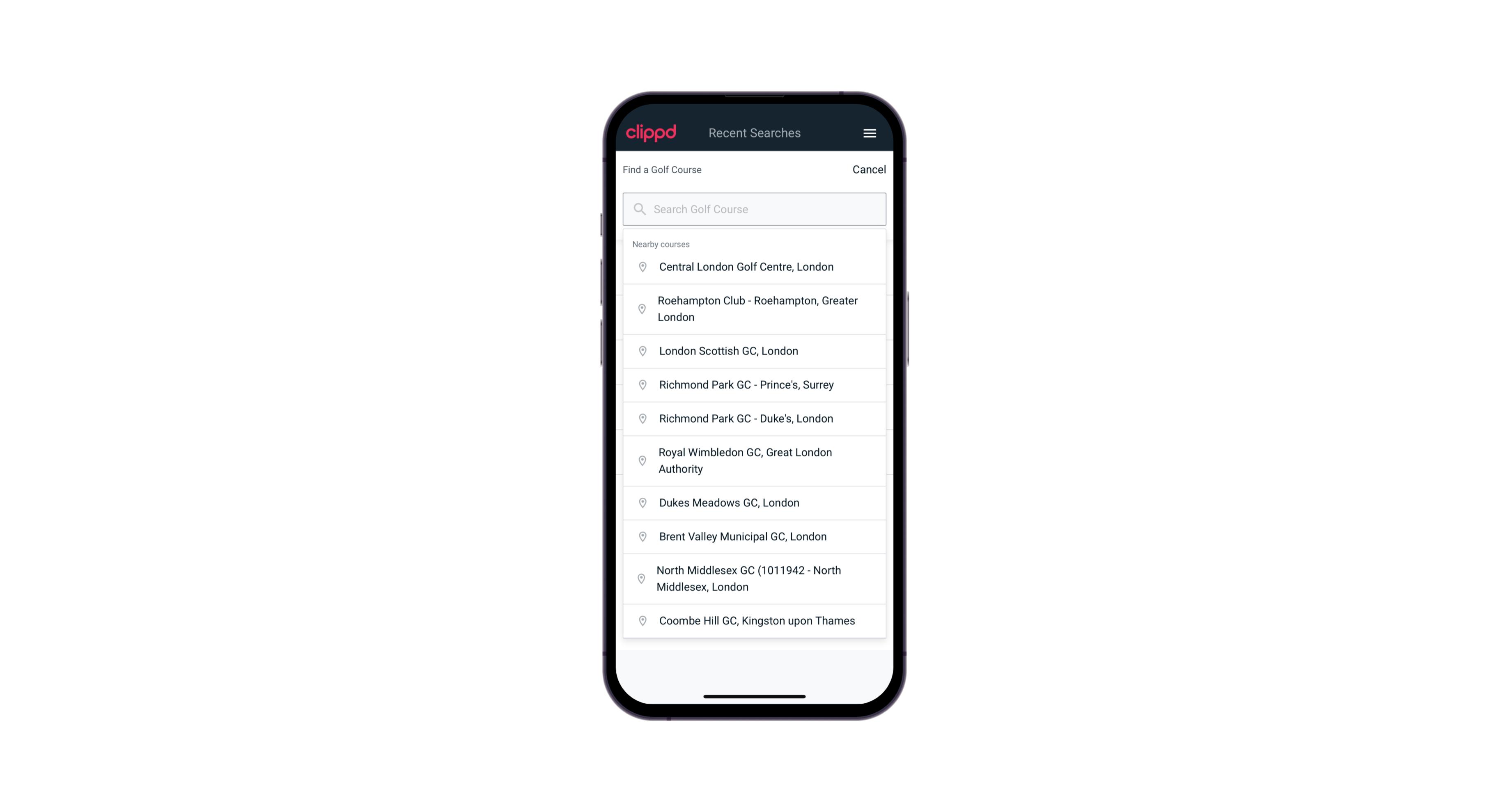1510x812 pixels.
Task: Select London Scottish GC London
Action: [755, 351]
